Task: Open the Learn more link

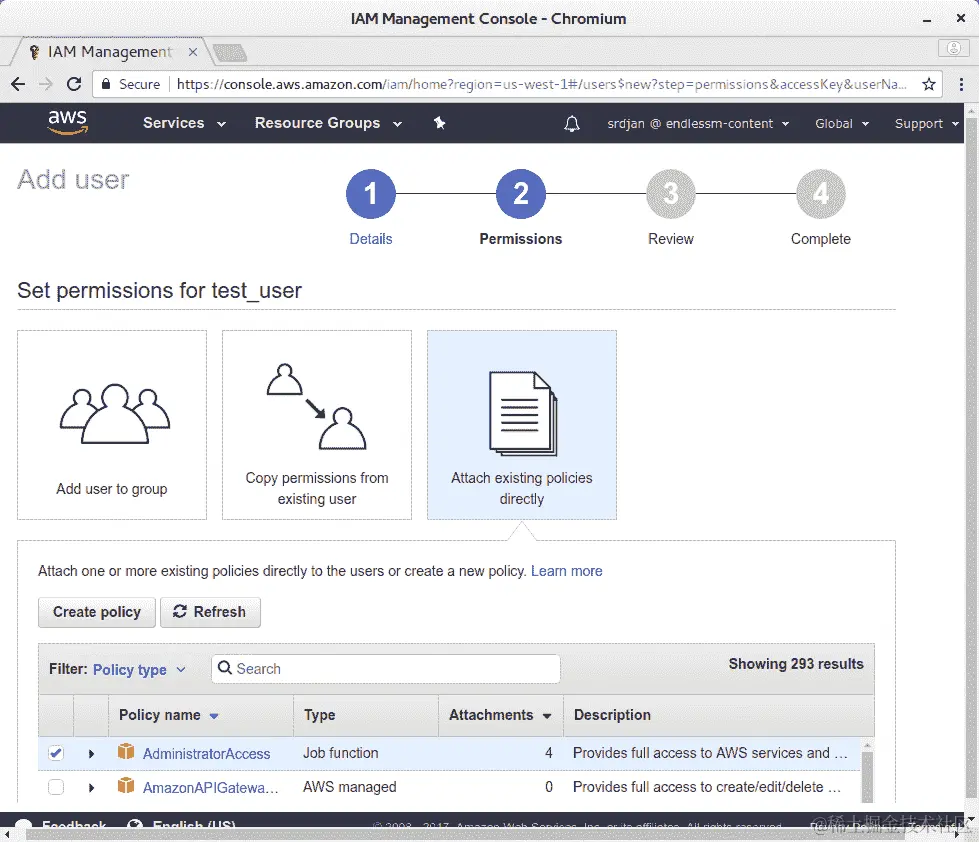Action: pos(566,571)
